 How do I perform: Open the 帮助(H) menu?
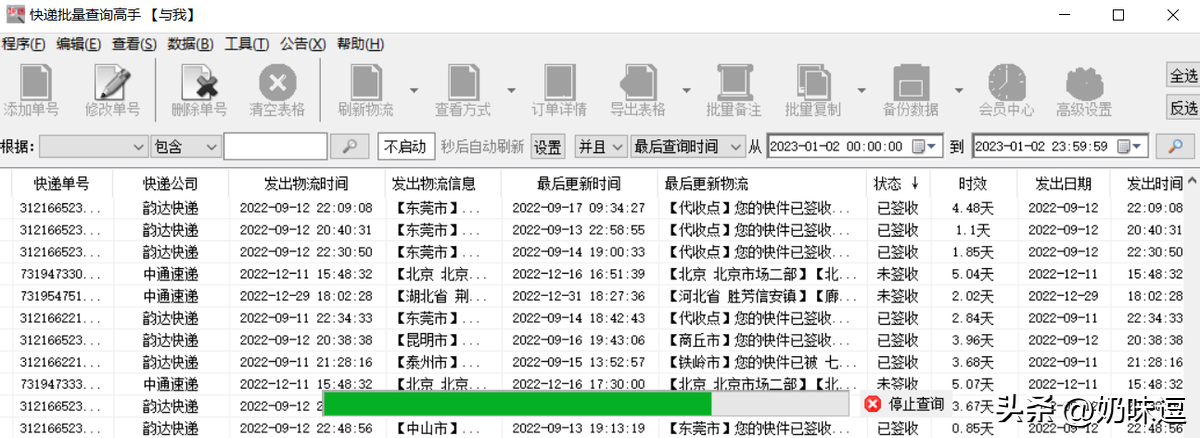click(x=360, y=44)
